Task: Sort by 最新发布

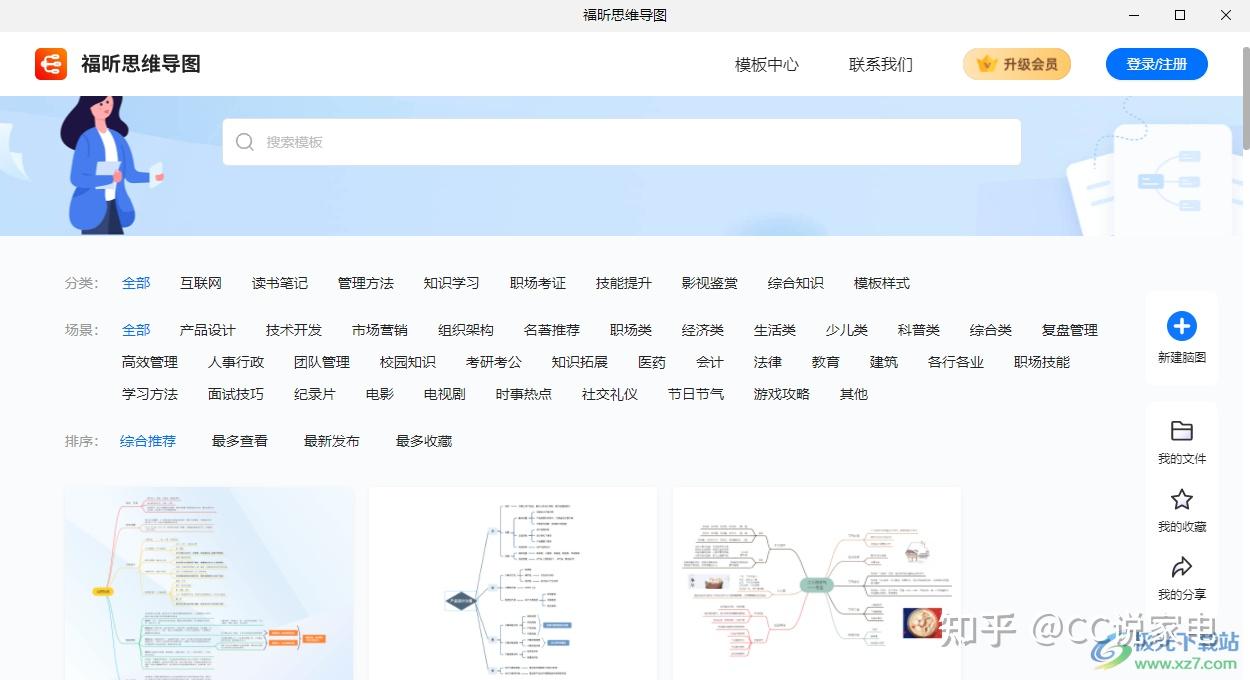Action: point(331,440)
